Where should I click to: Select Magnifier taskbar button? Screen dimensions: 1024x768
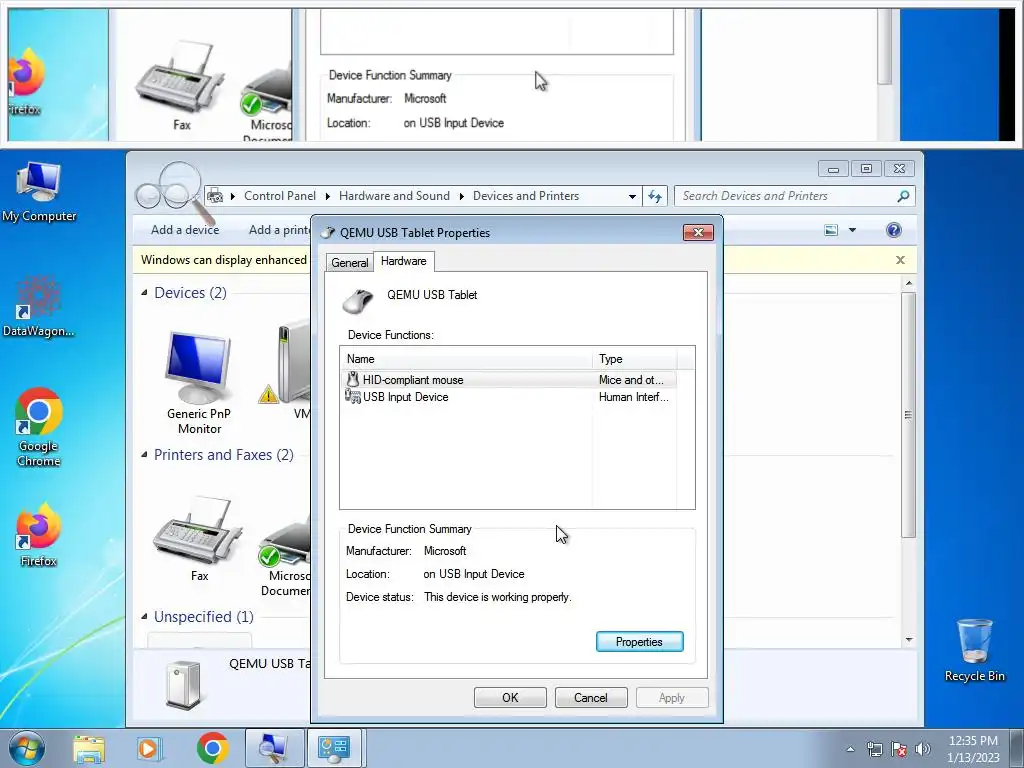tap(274, 748)
